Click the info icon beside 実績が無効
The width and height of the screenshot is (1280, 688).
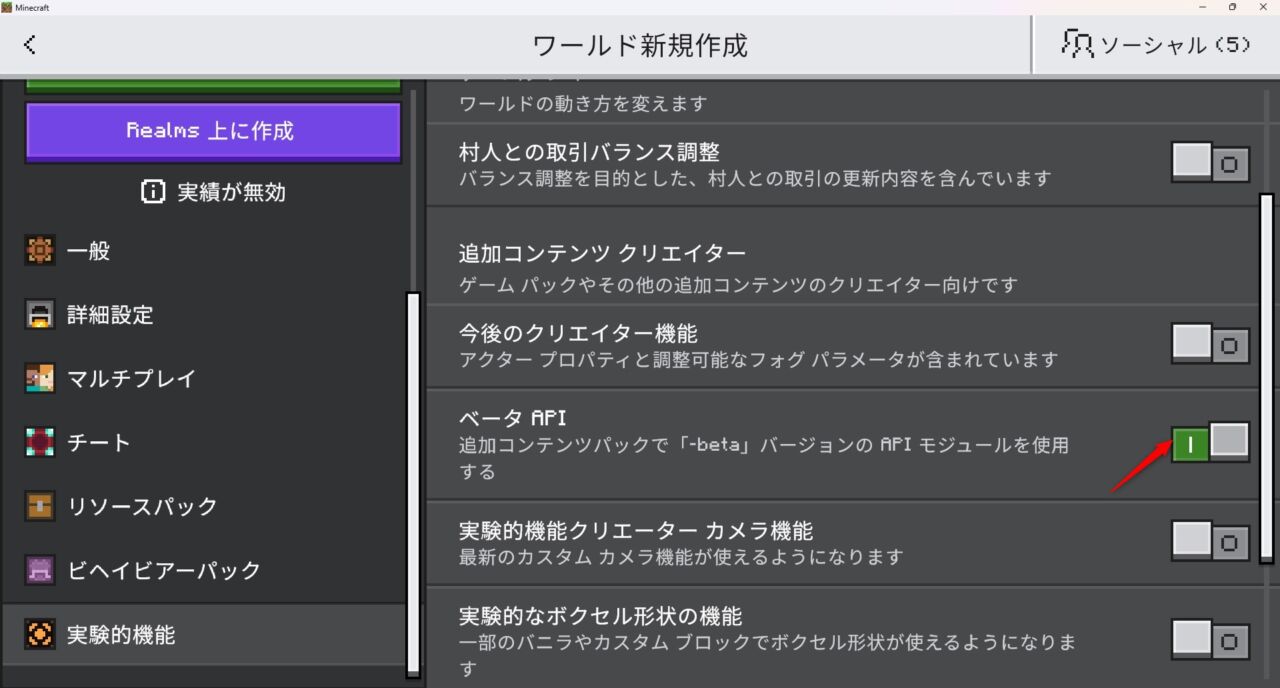(153, 192)
